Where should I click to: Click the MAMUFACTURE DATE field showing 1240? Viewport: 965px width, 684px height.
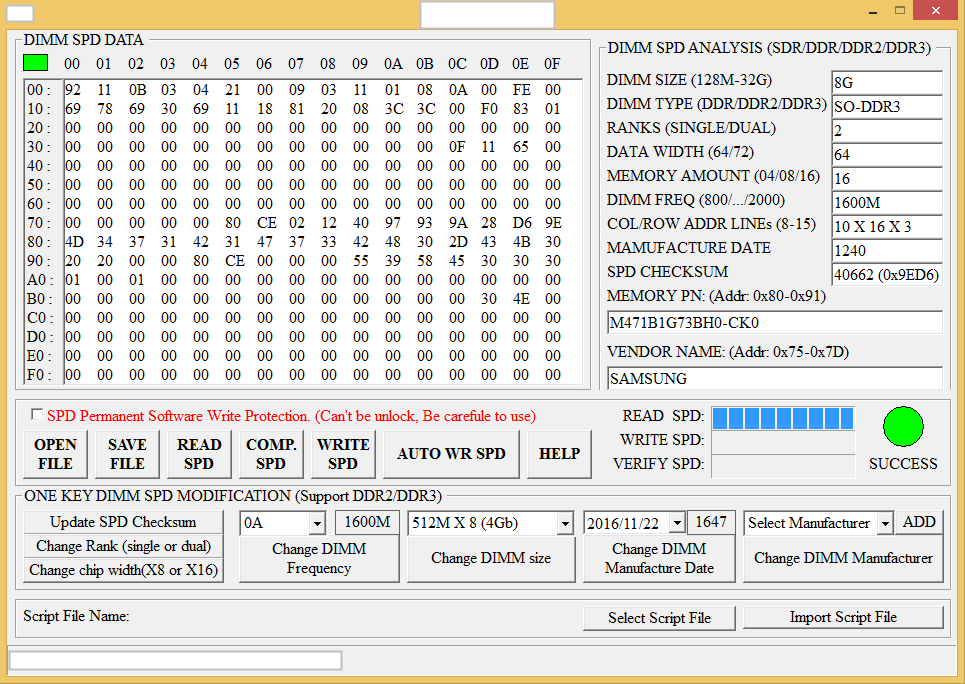click(887, 251)
